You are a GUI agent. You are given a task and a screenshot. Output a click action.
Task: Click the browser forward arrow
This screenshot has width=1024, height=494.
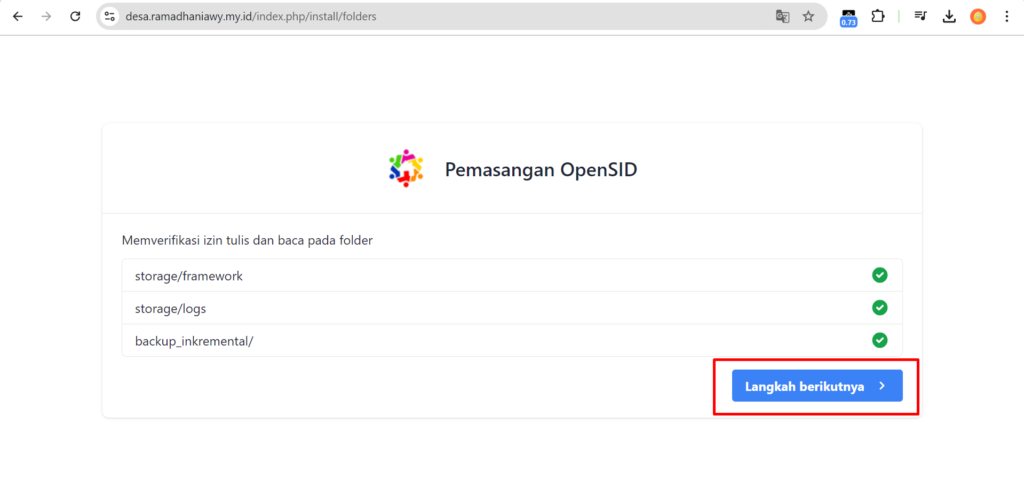click(46, 17)
